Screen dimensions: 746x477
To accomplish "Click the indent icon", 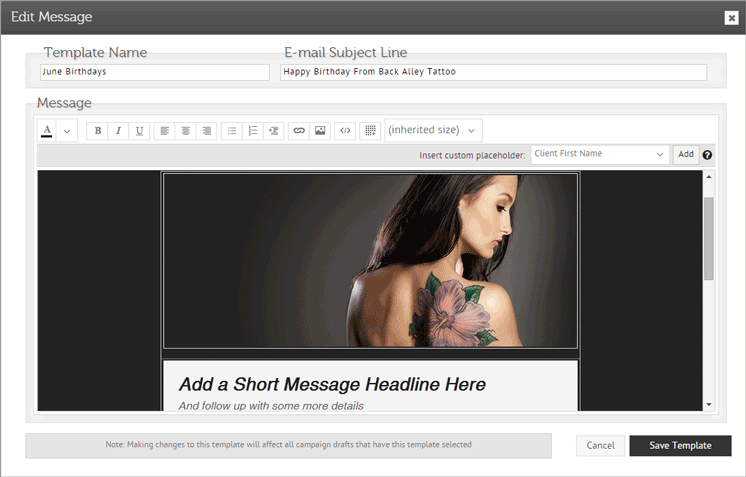I will click(x=273, y=131).
